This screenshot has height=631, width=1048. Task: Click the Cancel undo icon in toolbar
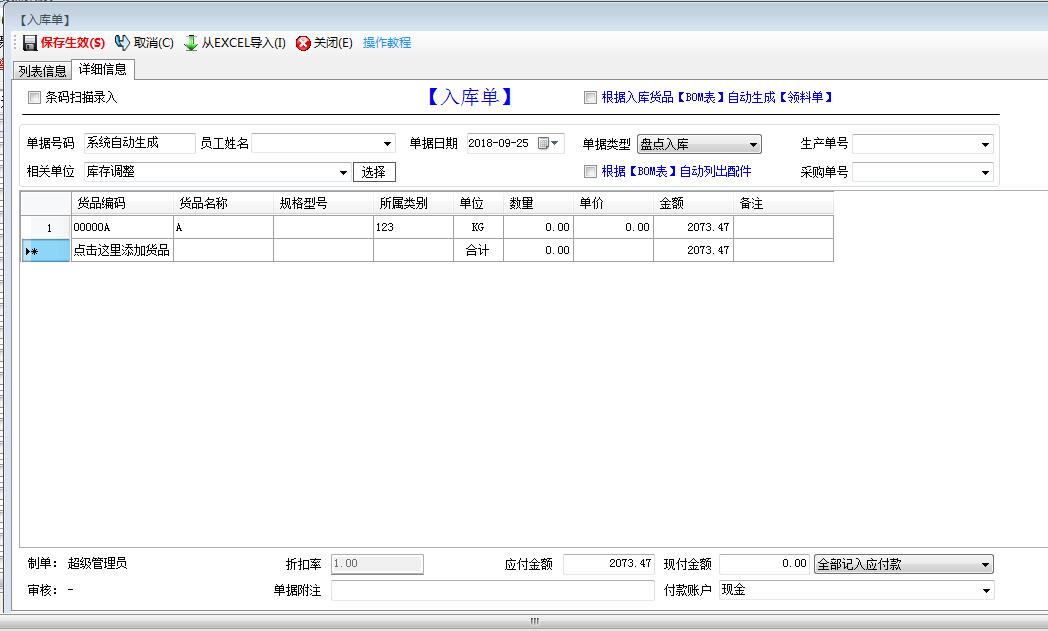122,43
